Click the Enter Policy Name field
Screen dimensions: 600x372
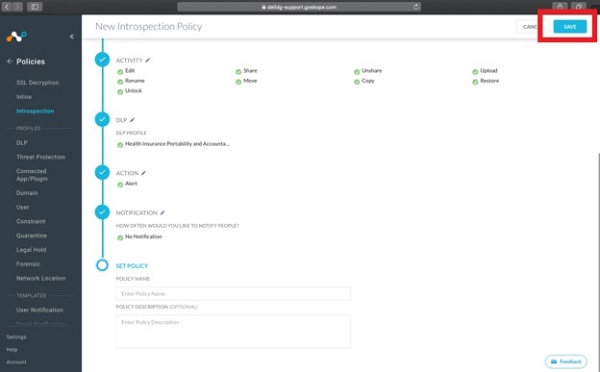(x=233, y=294)
